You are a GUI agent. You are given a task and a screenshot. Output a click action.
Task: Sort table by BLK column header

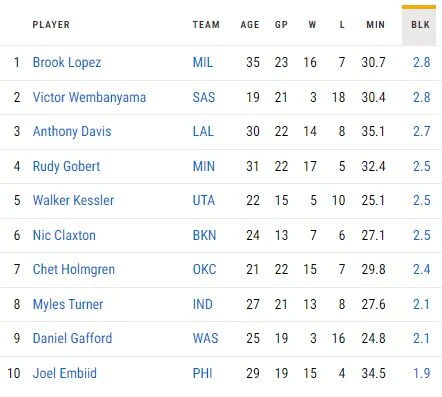[x=420, y=25]
